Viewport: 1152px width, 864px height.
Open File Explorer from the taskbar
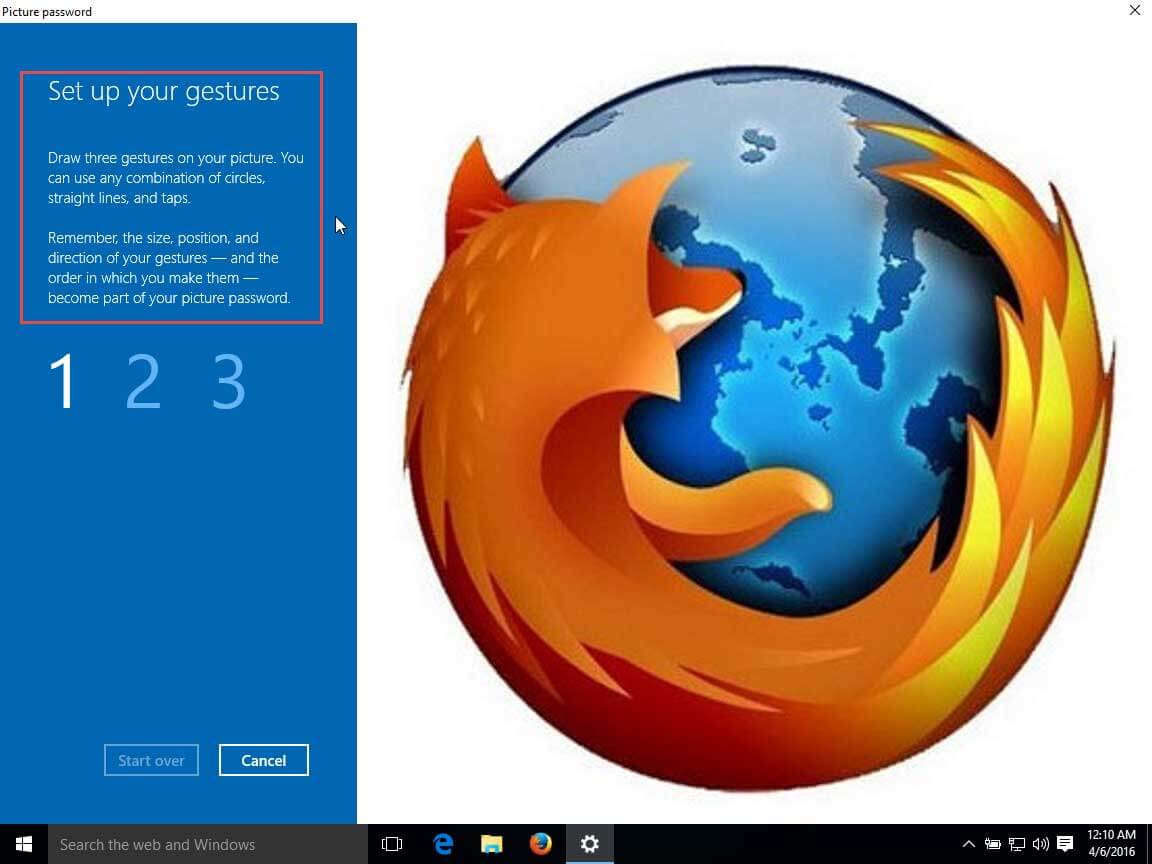(x=492, y=844)
